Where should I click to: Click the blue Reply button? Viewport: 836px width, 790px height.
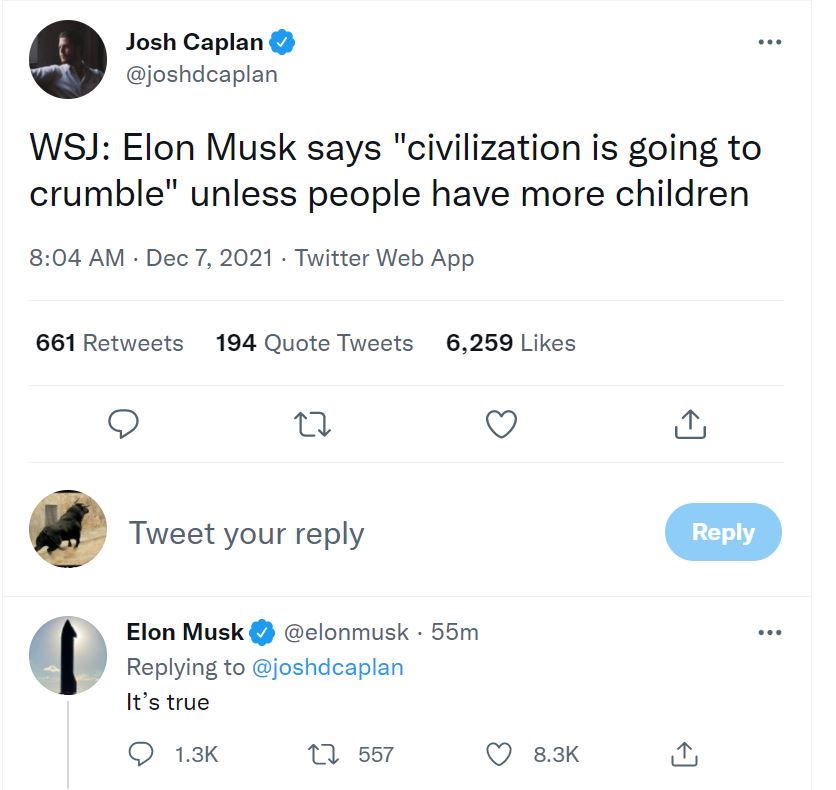tap(723, 532)
